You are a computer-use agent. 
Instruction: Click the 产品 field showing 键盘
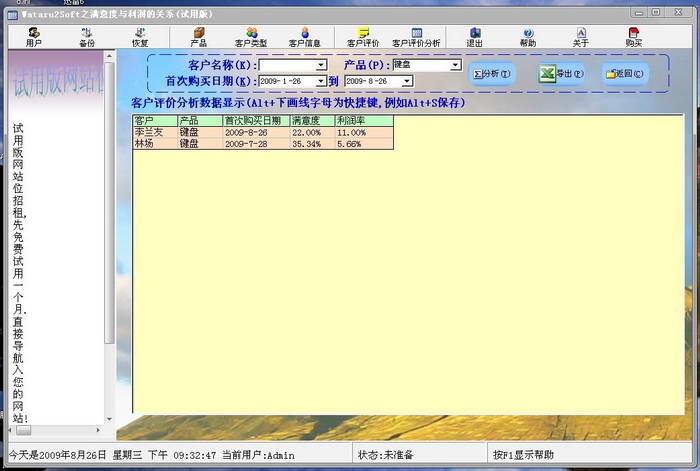[x=421, y=65]
